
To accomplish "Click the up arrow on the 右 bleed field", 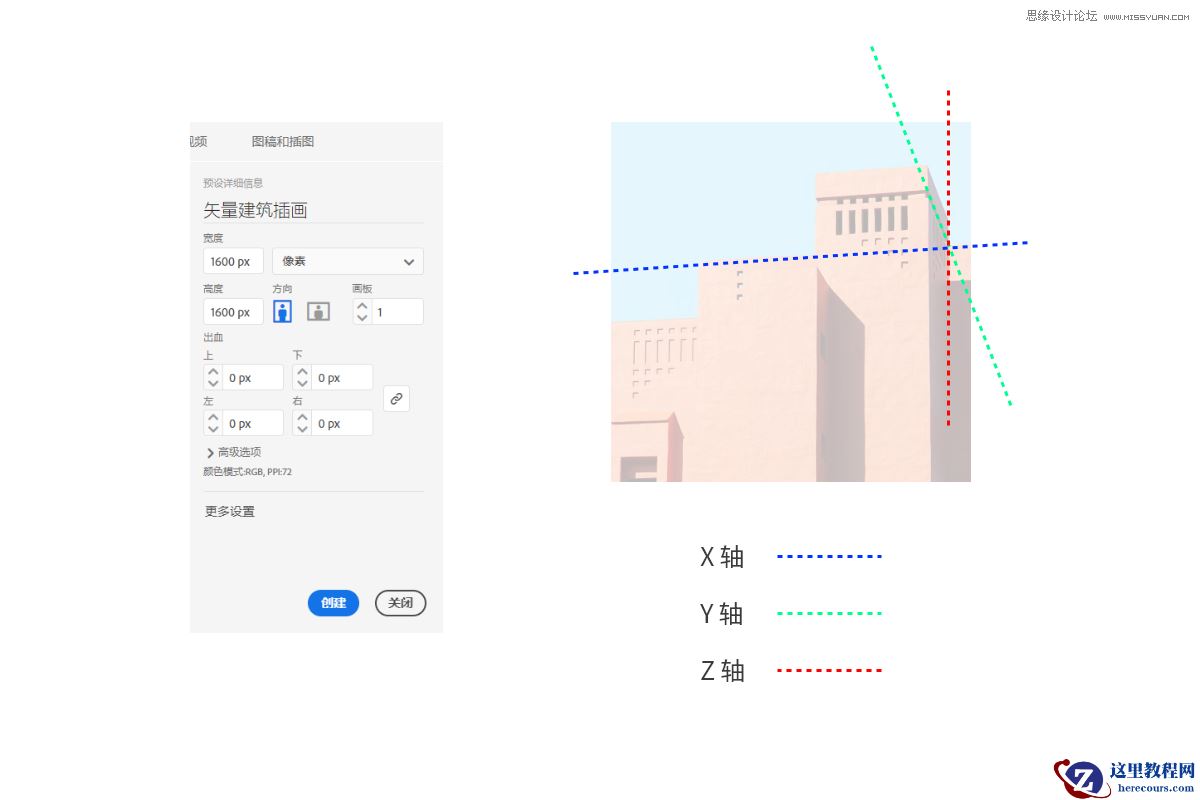I will [301, 417].
